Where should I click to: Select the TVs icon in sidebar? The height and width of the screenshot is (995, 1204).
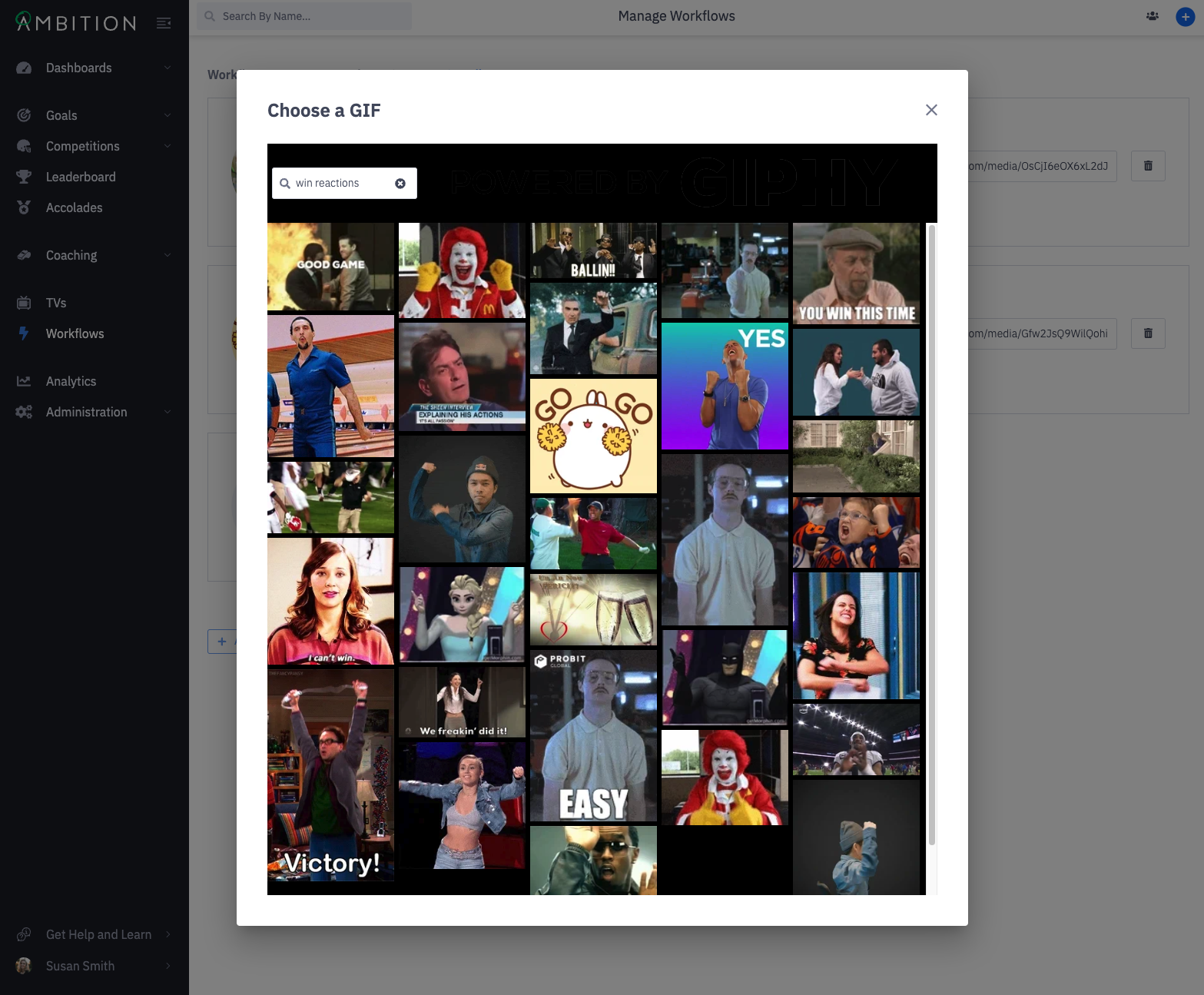(24, 303)
